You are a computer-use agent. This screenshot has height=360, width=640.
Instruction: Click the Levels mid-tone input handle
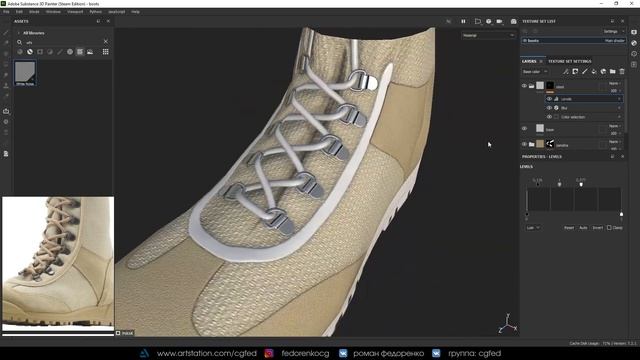tap(560, 184)
